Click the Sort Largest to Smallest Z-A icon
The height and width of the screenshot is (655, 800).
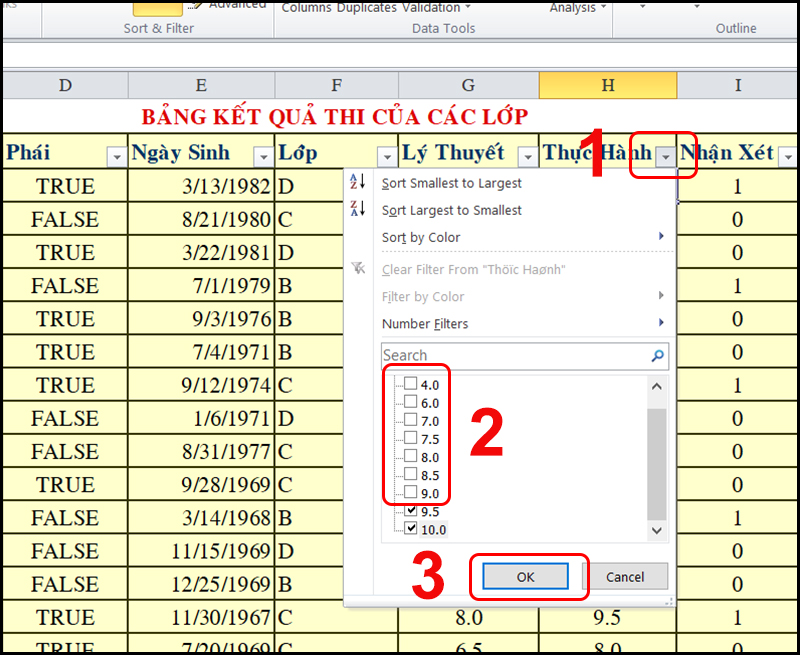pyautogui.click(x=358, y=210)
